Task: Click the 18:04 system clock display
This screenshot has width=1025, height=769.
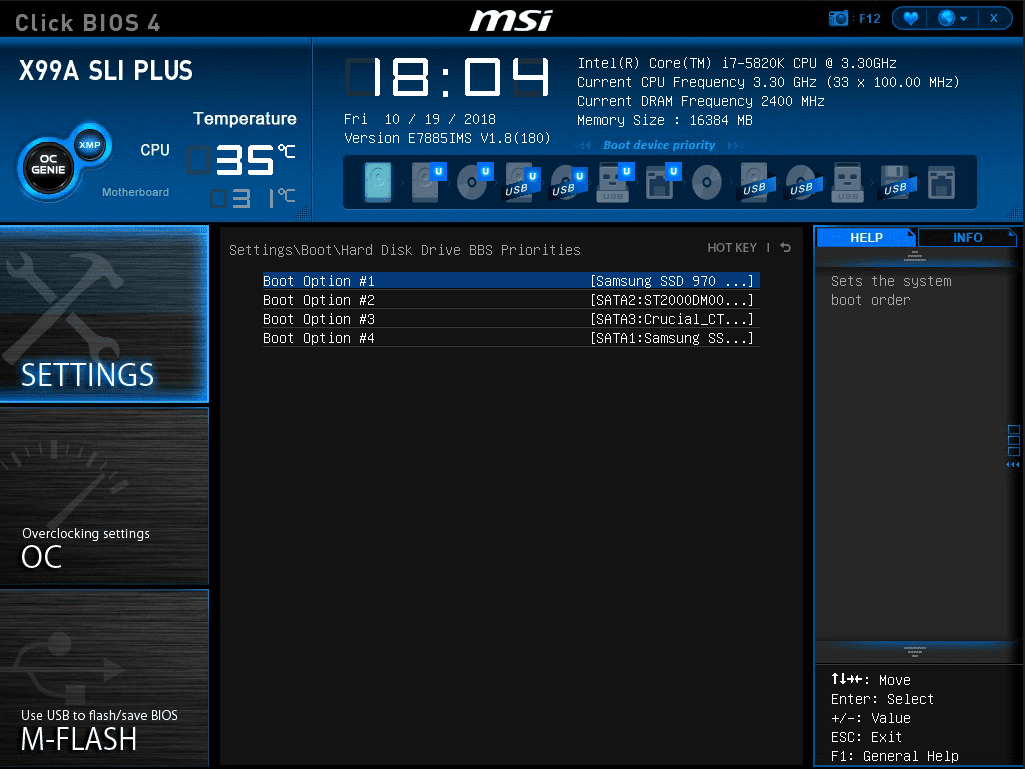Action: point(447,78)
